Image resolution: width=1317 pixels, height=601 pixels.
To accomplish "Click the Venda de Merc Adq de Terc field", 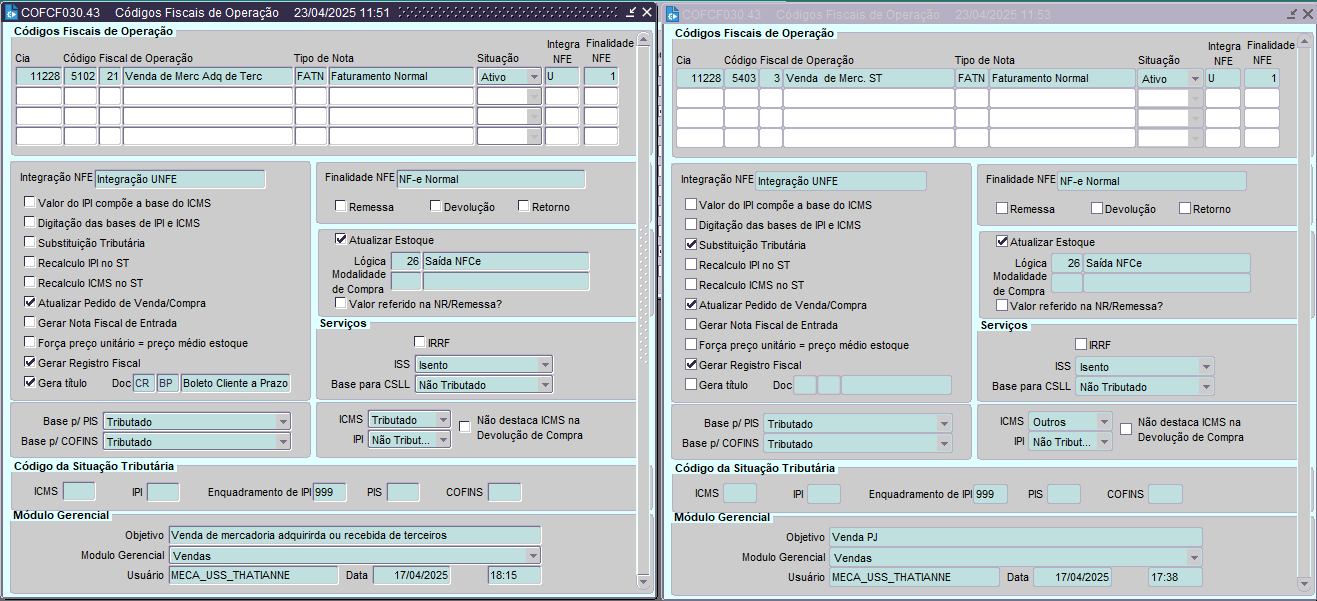I will pos(207,76).
